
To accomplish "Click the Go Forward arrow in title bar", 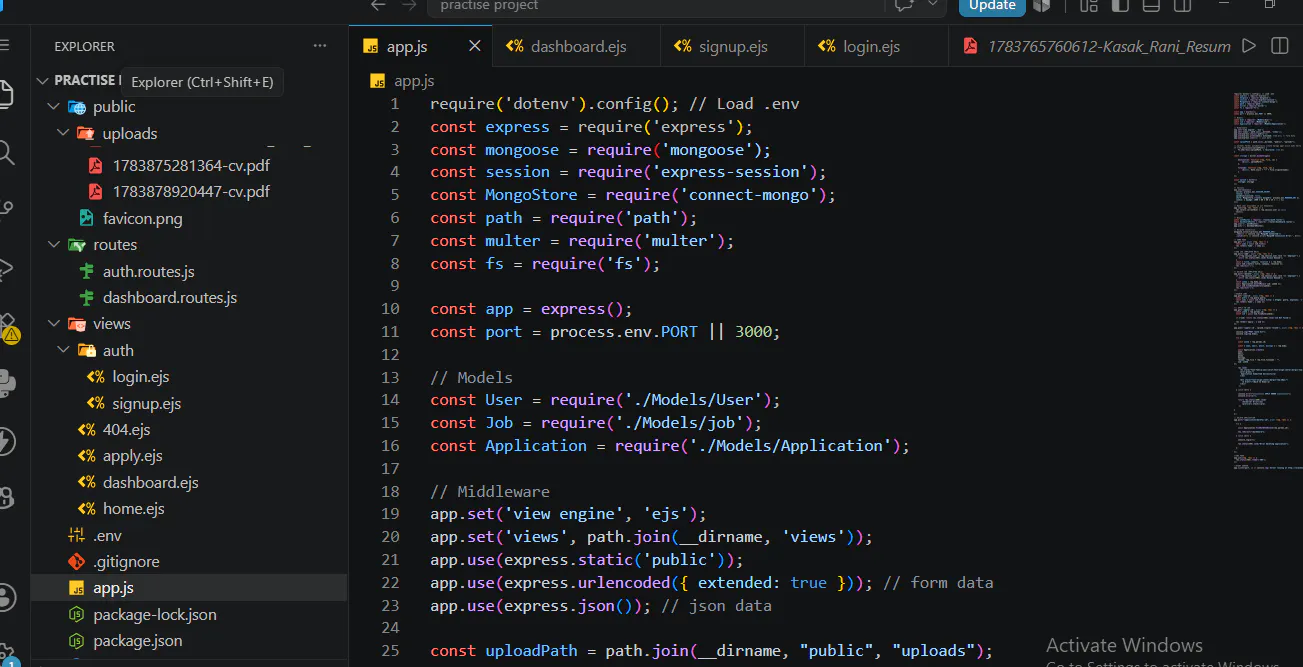I will coord(410,5).
